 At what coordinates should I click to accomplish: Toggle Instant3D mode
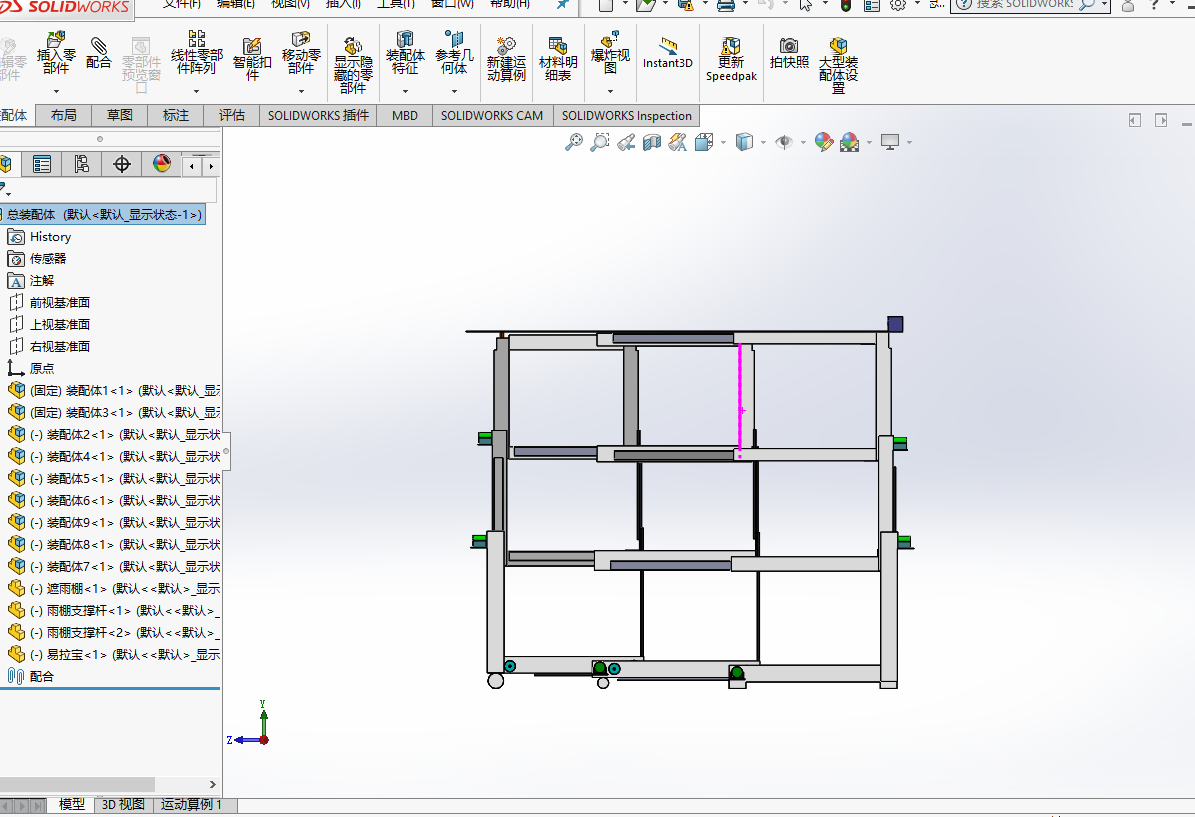pos(668,53)
